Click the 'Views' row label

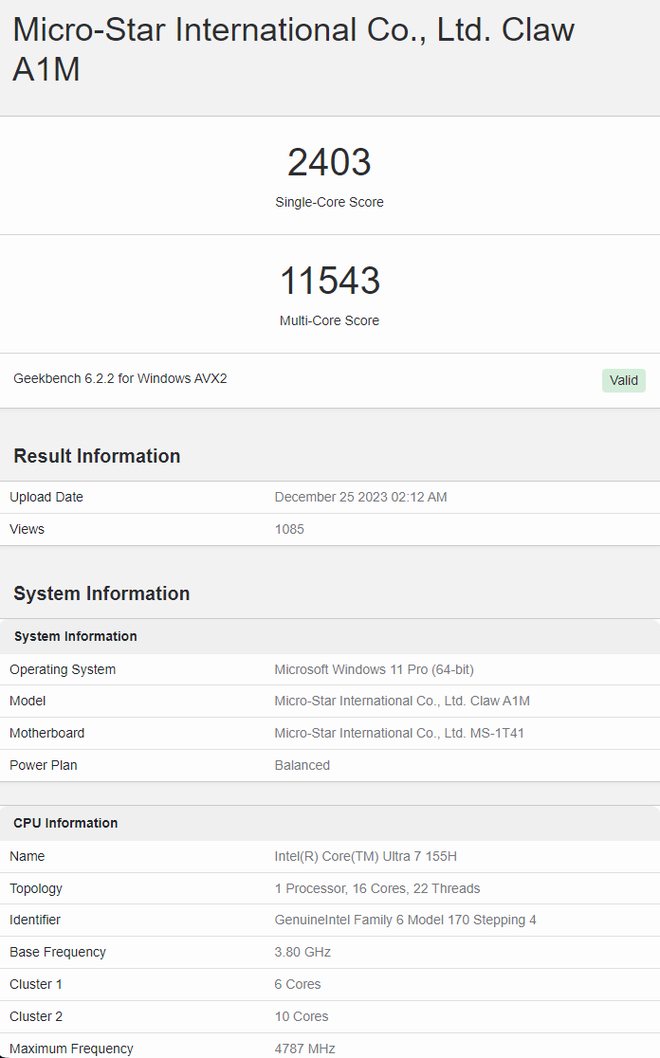(27, 529)
